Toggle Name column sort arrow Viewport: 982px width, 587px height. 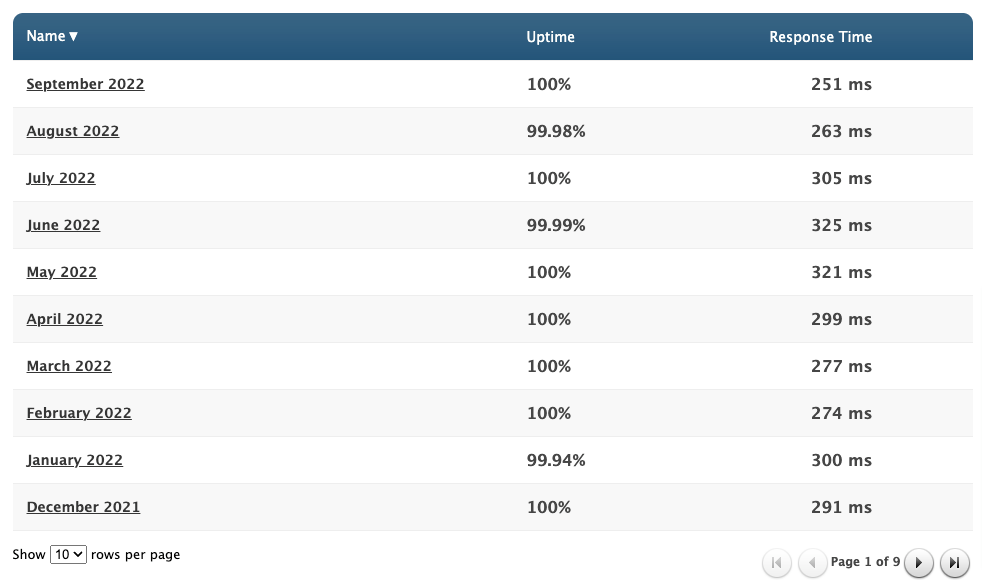tap(73, 37)
